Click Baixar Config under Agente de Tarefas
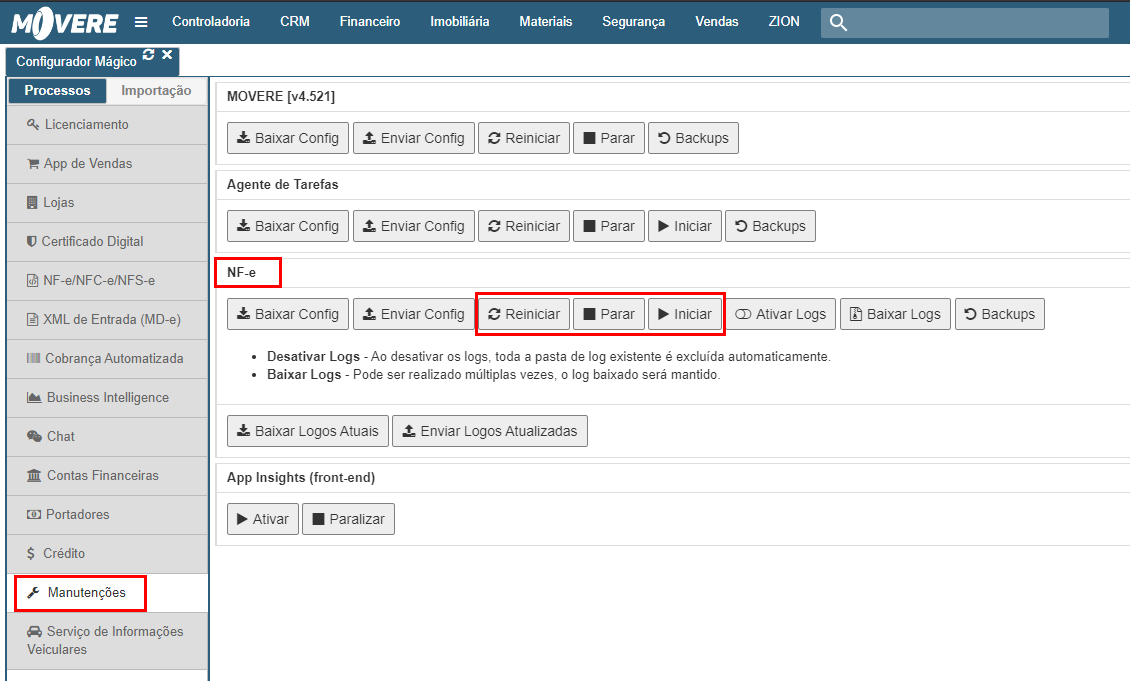1130x681 pixels. click(x=288, y=226)
